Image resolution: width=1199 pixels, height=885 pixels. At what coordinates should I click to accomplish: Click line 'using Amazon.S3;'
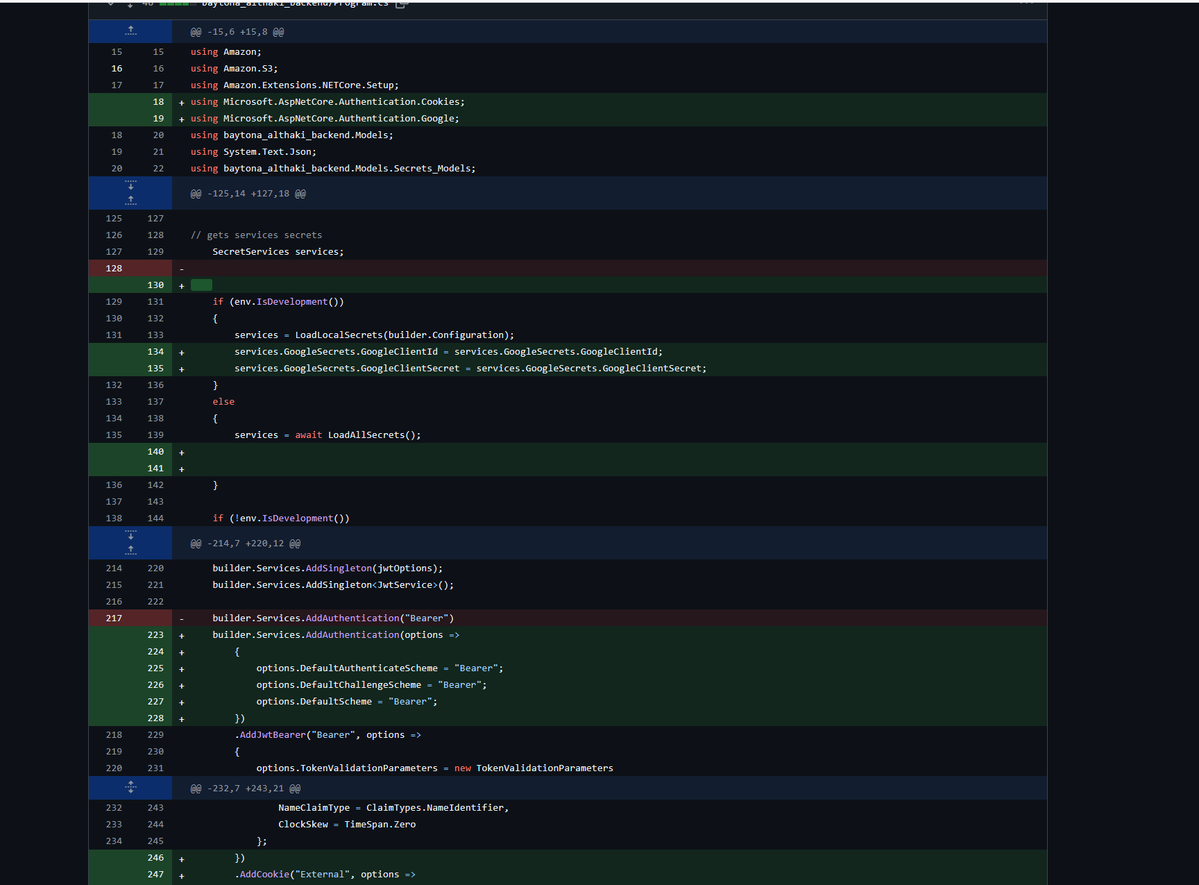pos(234,69)
